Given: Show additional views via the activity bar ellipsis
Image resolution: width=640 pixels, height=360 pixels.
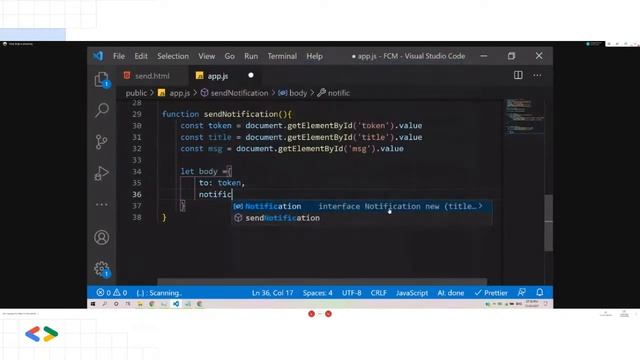Looking at the screenshot, I should pos(102,204).
